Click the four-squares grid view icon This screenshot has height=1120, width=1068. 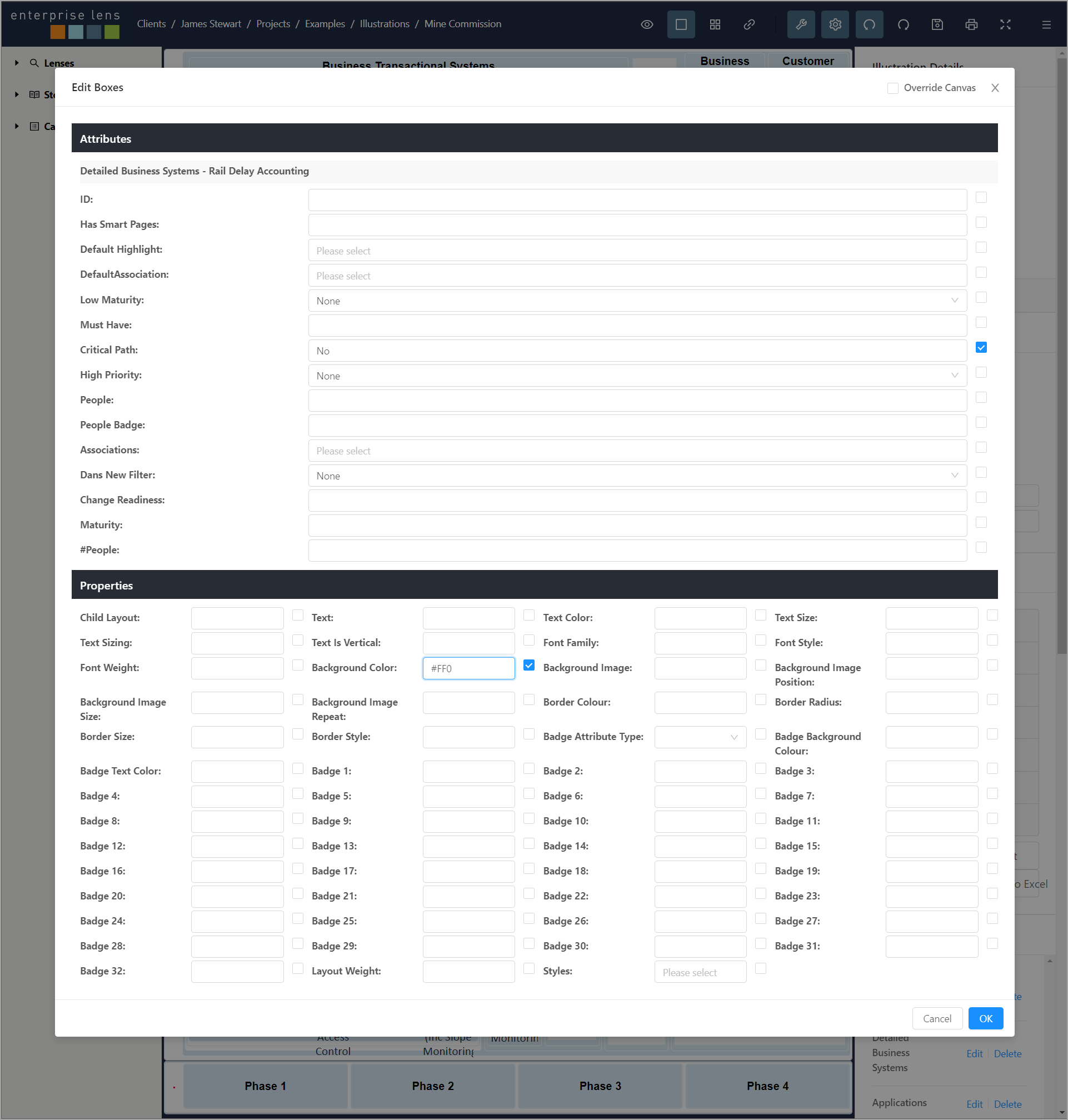coord(715,24)
